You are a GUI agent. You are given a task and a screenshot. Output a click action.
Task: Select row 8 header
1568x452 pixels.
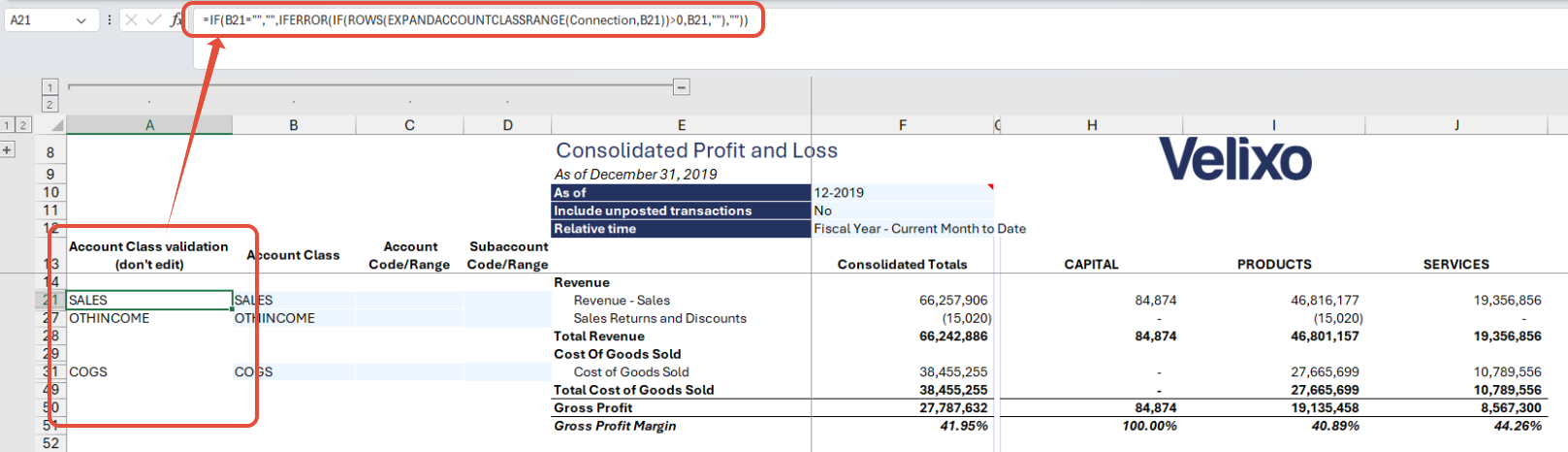(50, 152)
